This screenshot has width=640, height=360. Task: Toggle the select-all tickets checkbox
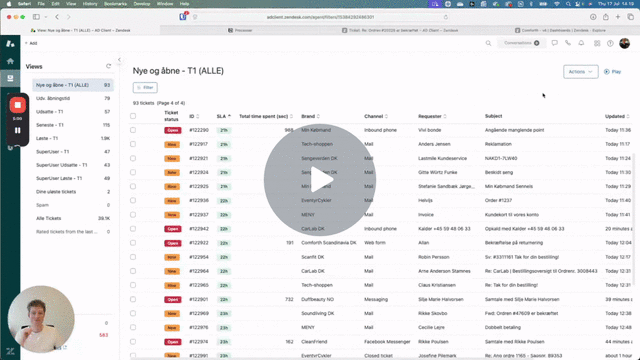click(133, 116)
